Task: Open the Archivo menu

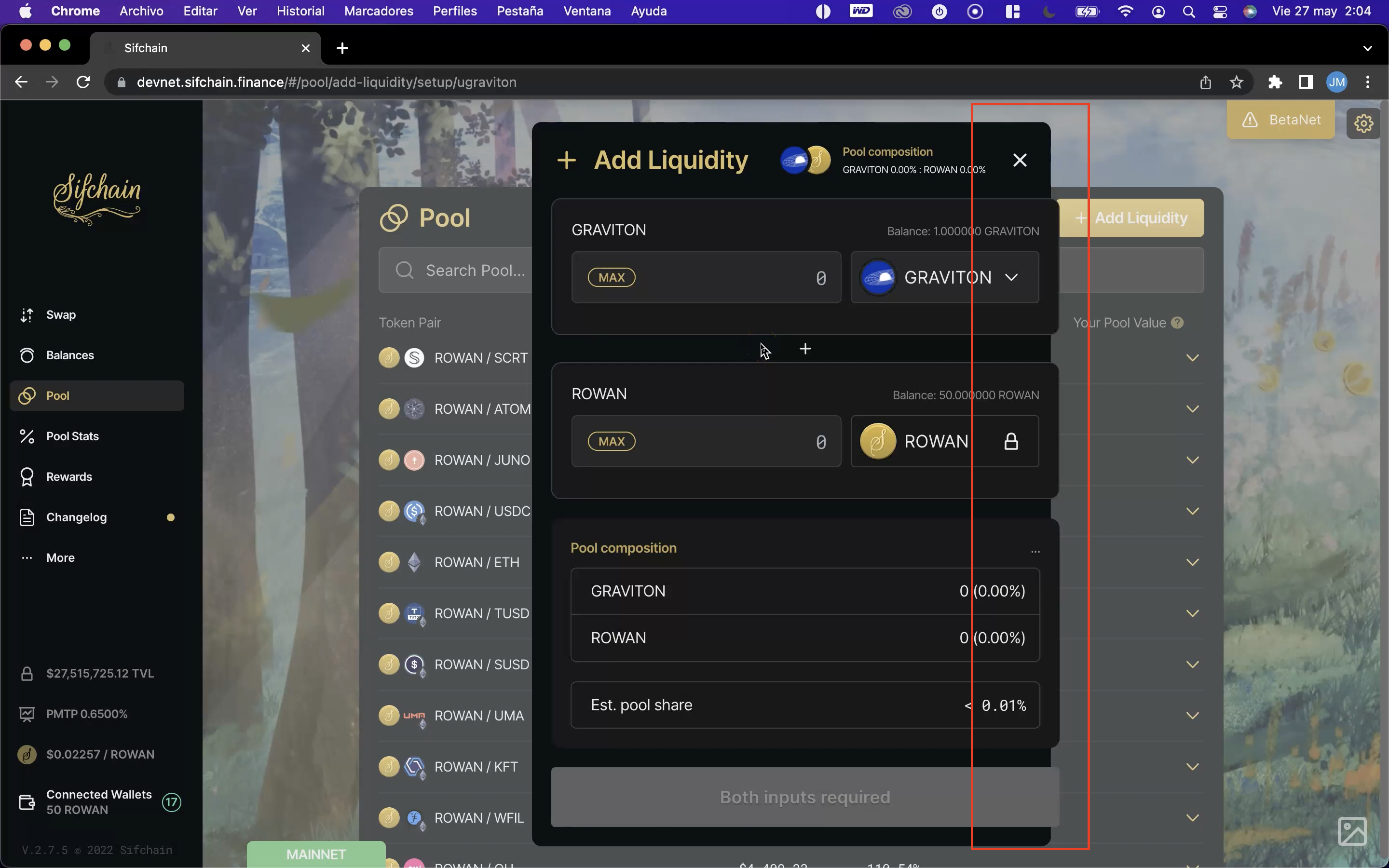Action: tap(141, 11)
